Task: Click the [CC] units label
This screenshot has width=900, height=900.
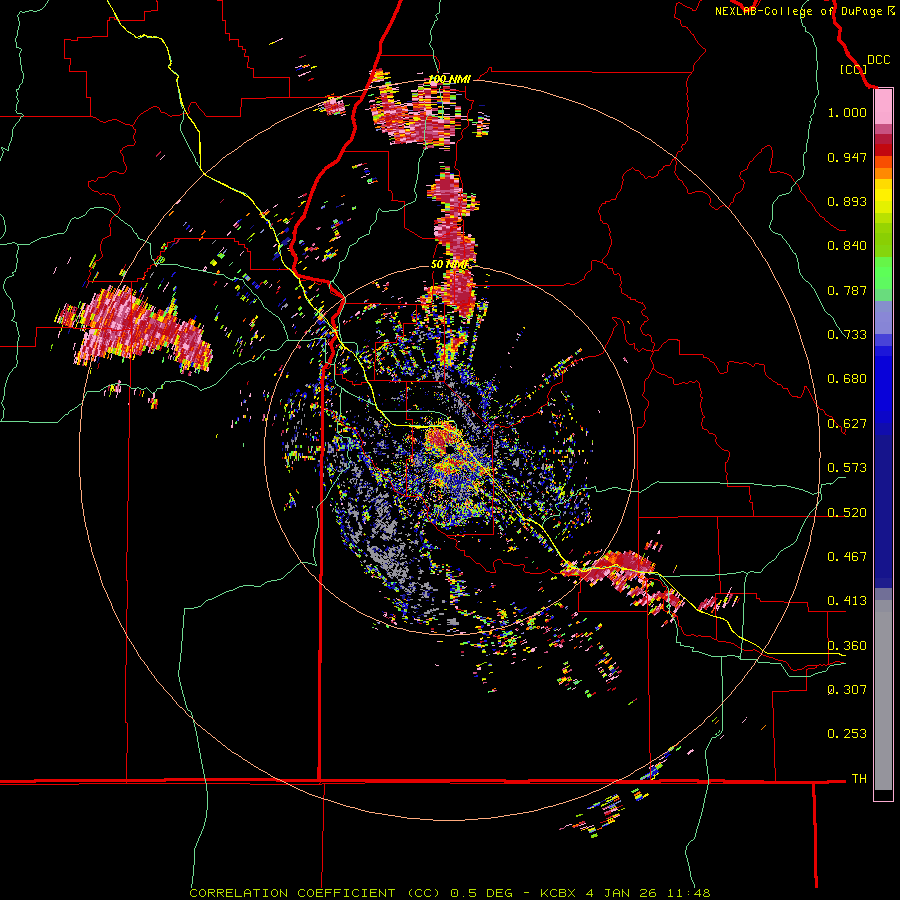Action: point(853,69)
